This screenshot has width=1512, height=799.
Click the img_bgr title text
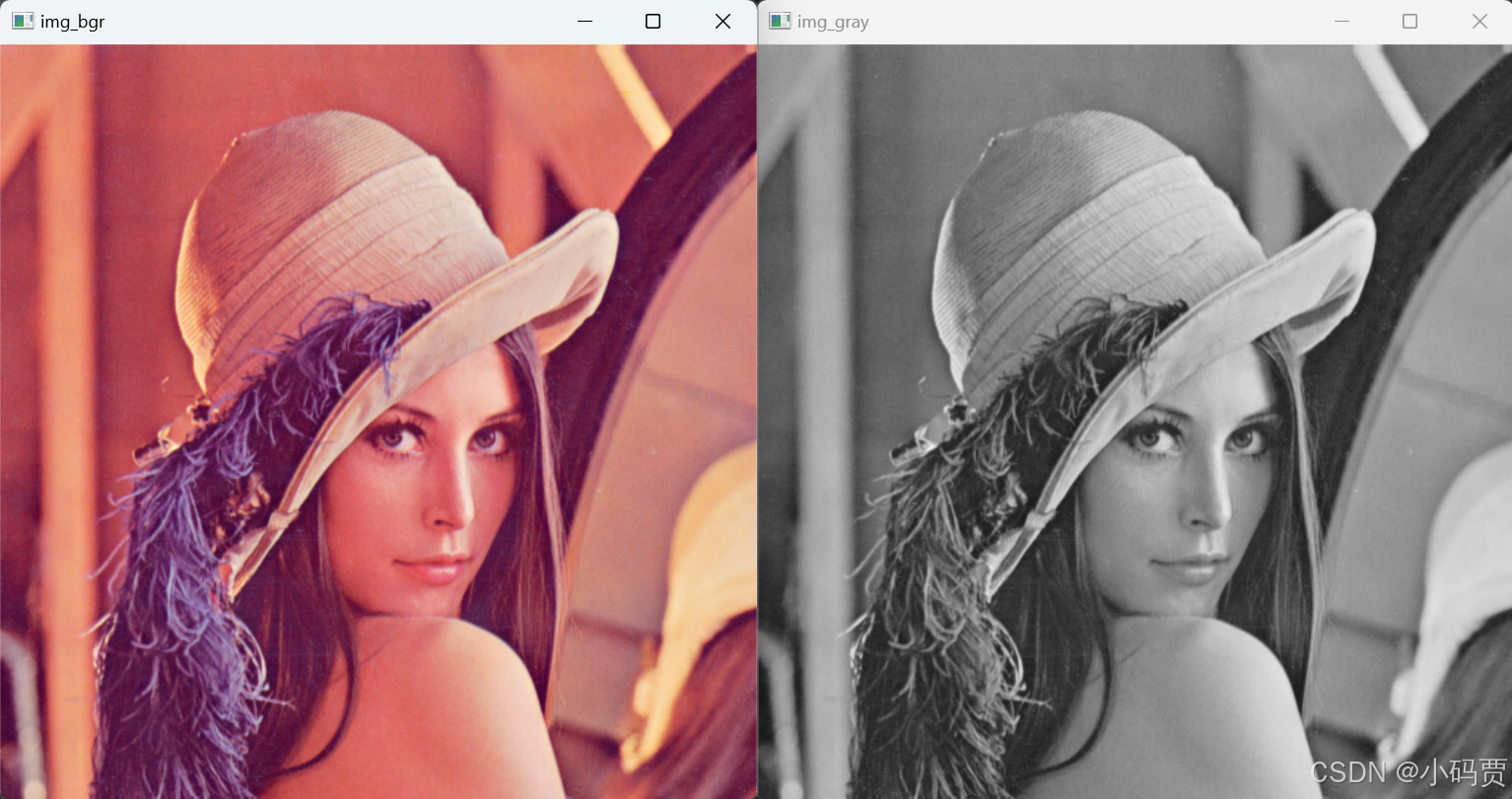pos(73,22)
